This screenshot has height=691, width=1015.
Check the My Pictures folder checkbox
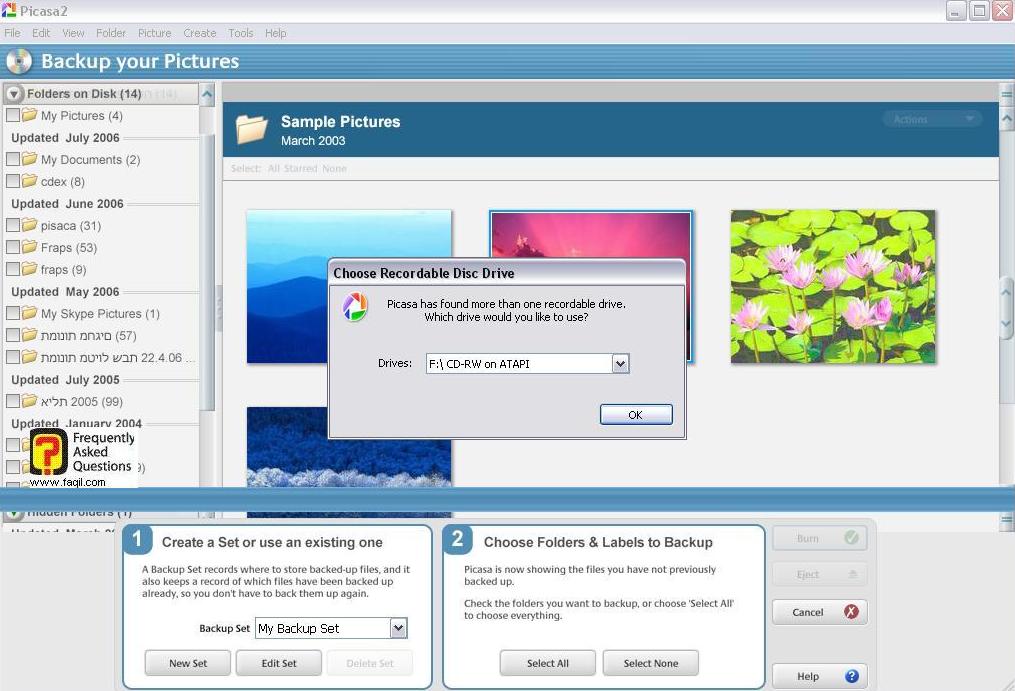pyautogui.click(x=13, y=116)
